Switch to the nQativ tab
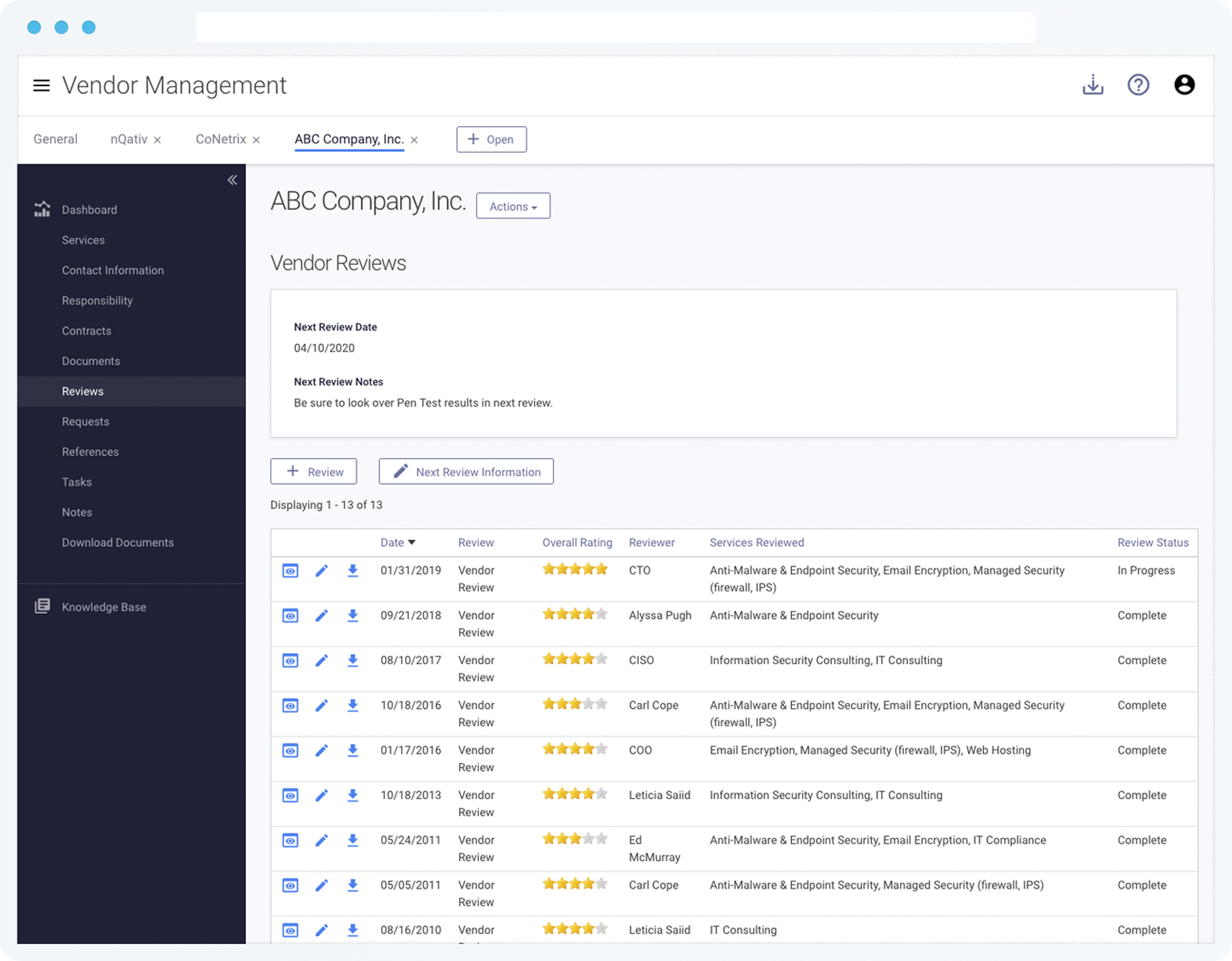1232x961 pixels. pyautogui.click(x=128, y=139)
